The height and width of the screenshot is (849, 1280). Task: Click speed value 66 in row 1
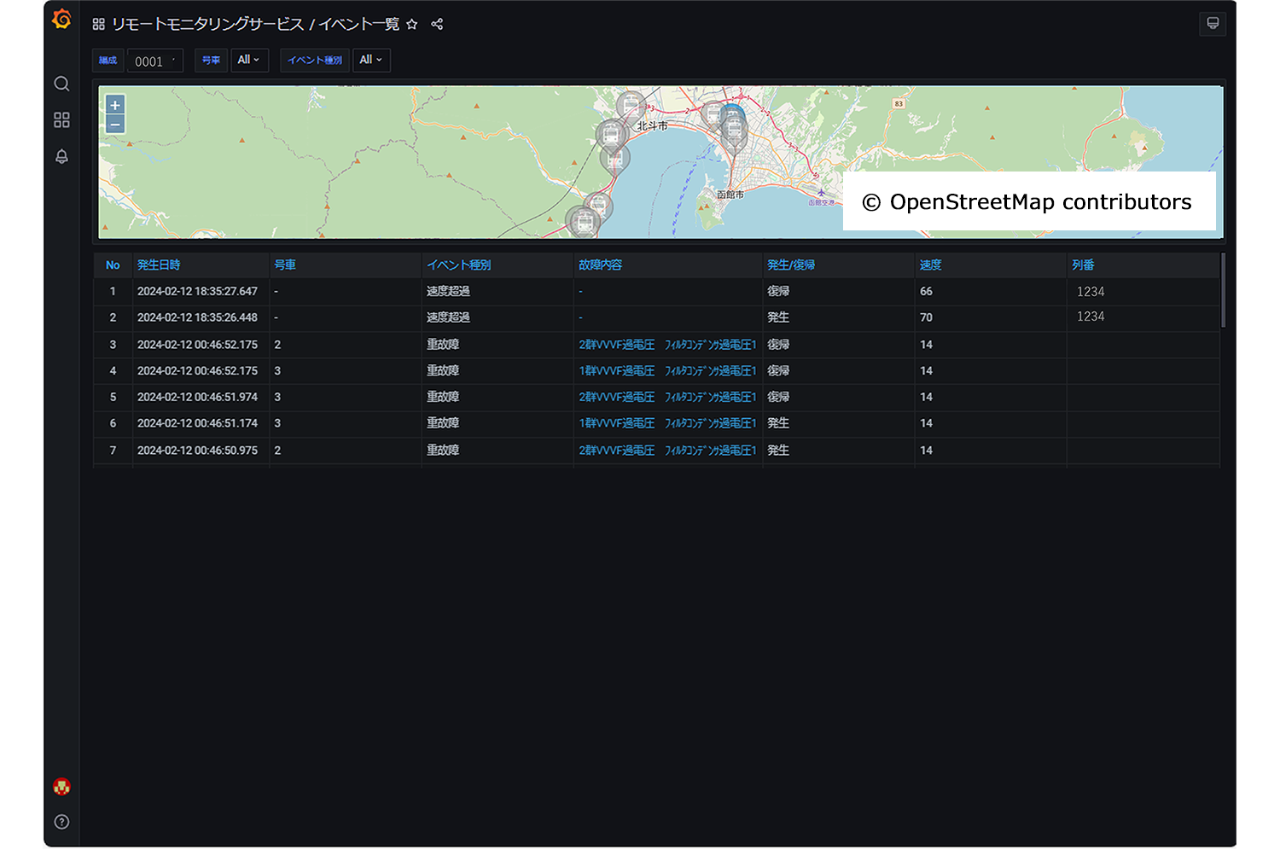tap(926, 291)
